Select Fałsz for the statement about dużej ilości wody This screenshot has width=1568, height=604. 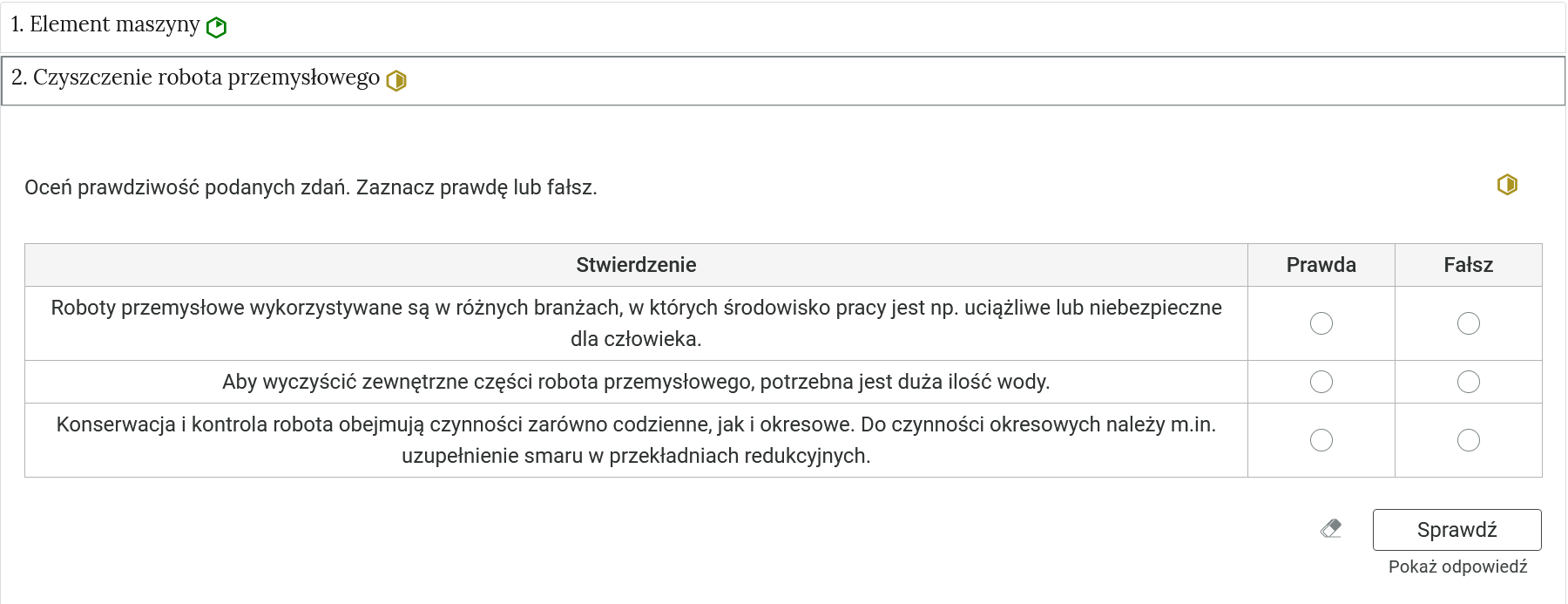[1469, 381]
